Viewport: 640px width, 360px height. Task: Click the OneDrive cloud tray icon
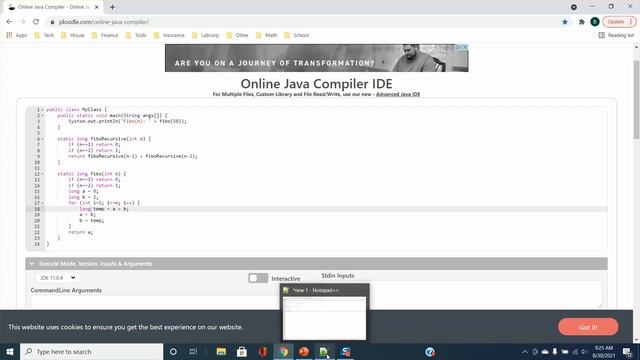point(545,351)
